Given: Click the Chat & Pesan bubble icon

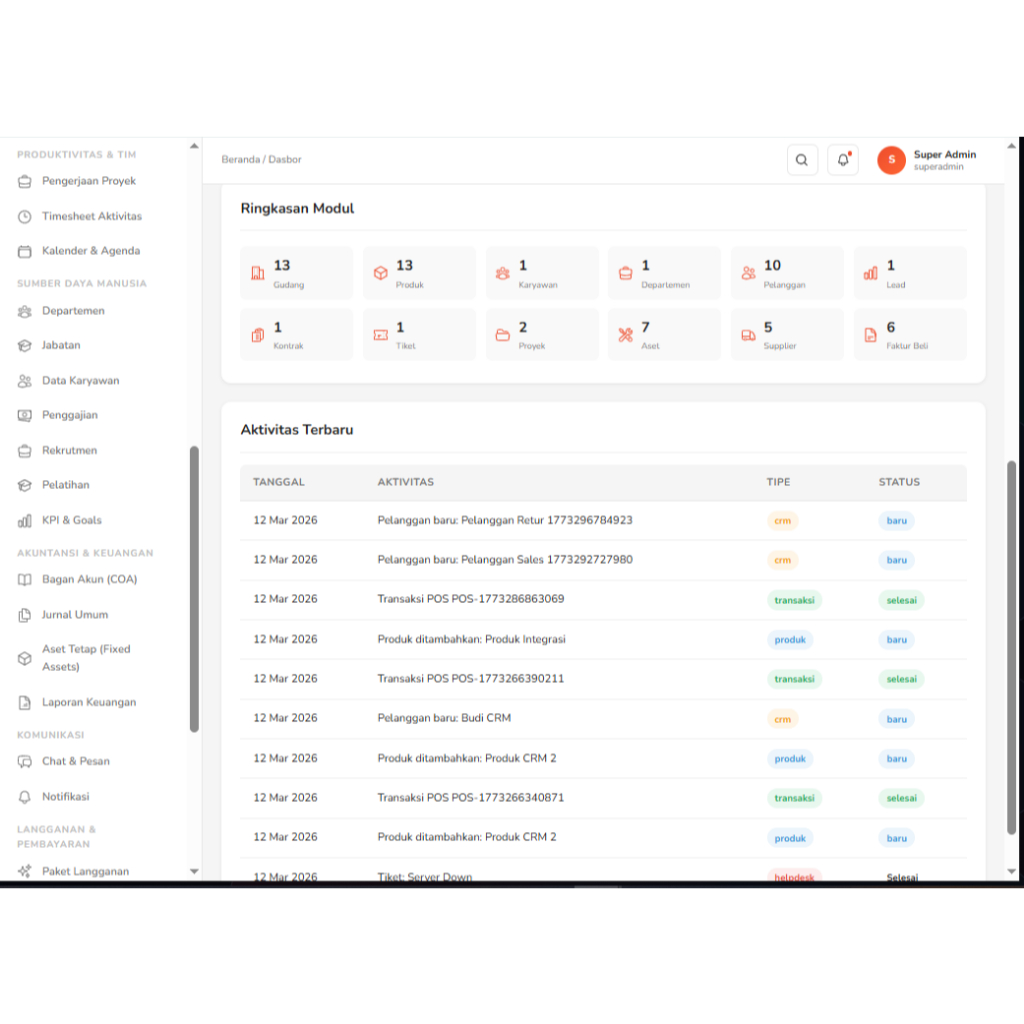Looking at the screenshot, I should [x=25, y=761].
